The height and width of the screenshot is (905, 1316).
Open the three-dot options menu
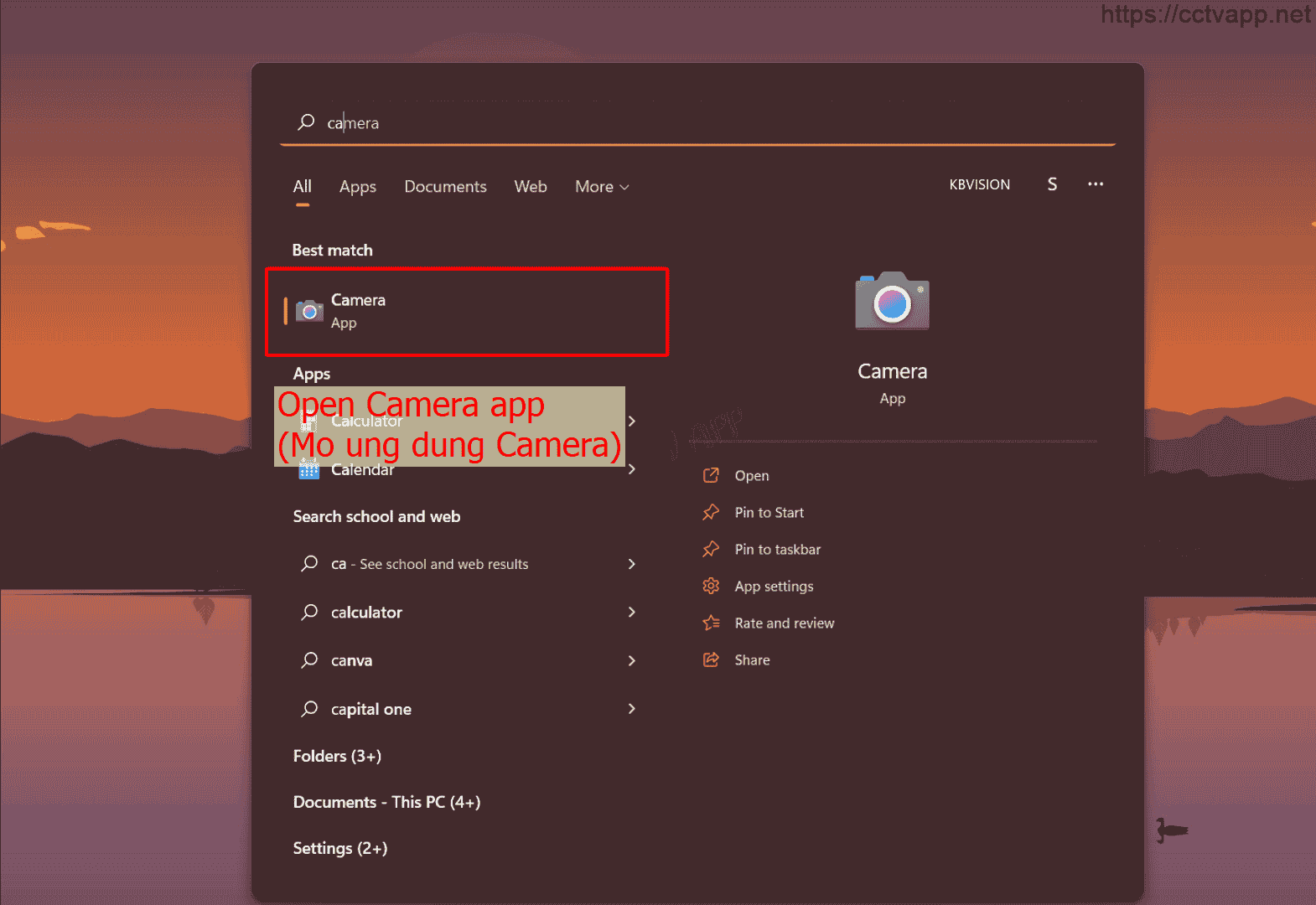1095,184
